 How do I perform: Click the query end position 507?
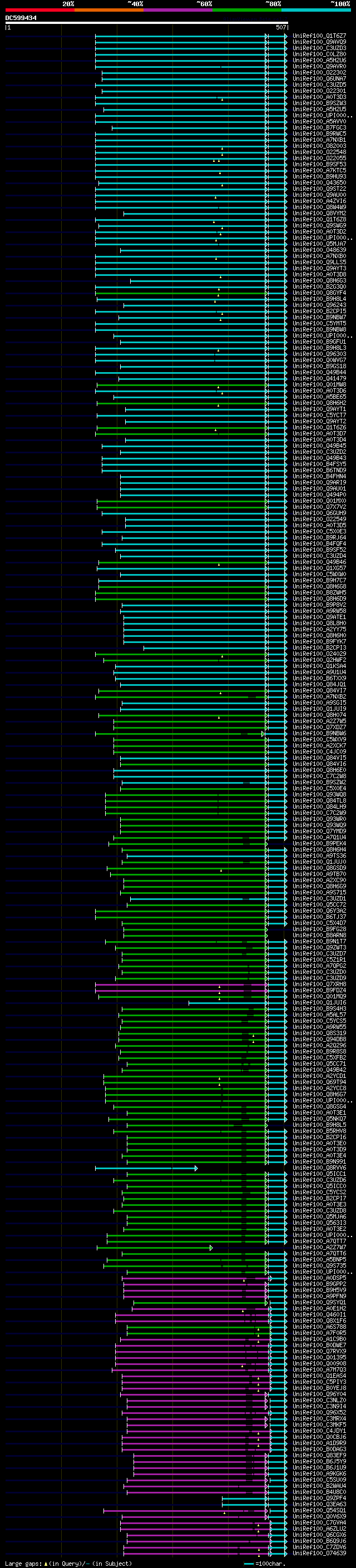point(280,27)
